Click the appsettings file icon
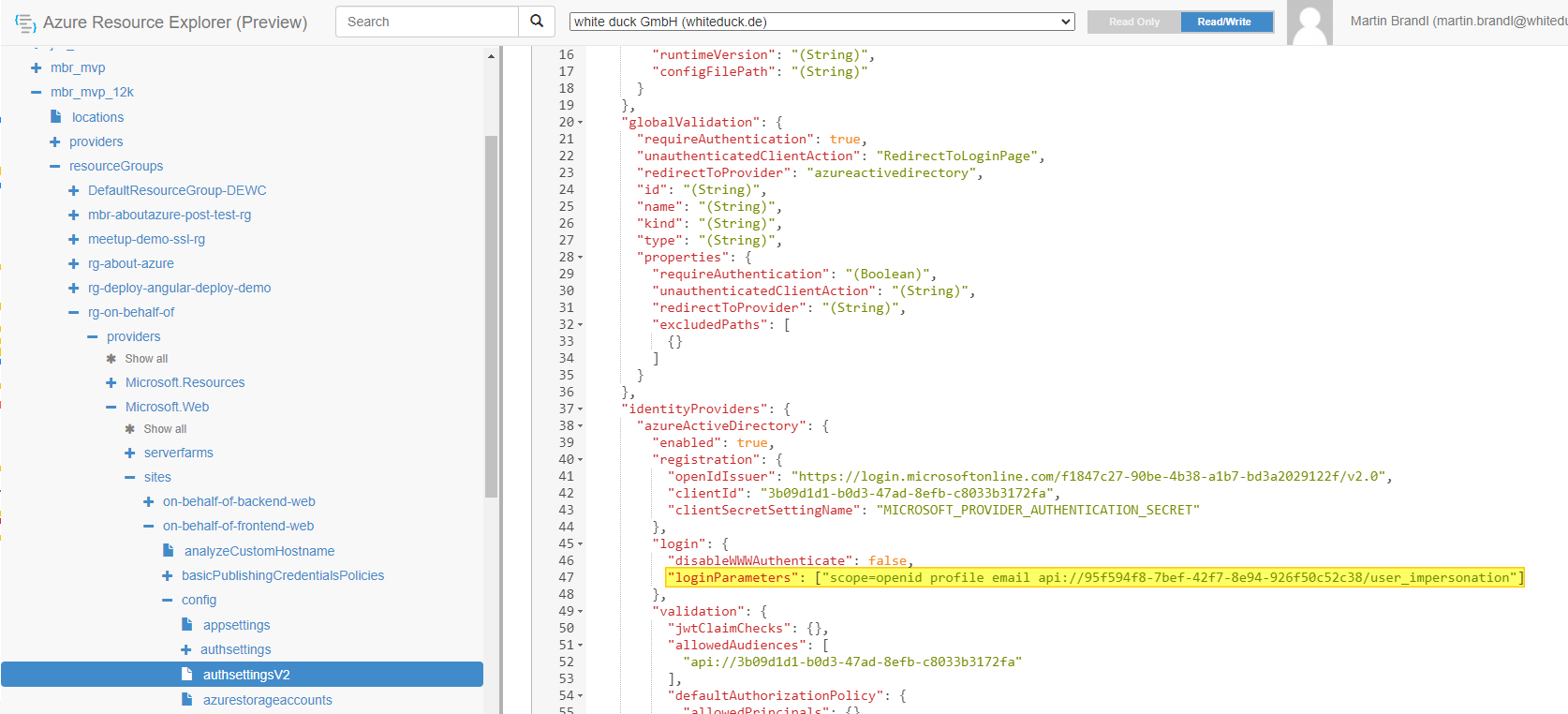This screenshot has height=714, width=1568. 187,625
